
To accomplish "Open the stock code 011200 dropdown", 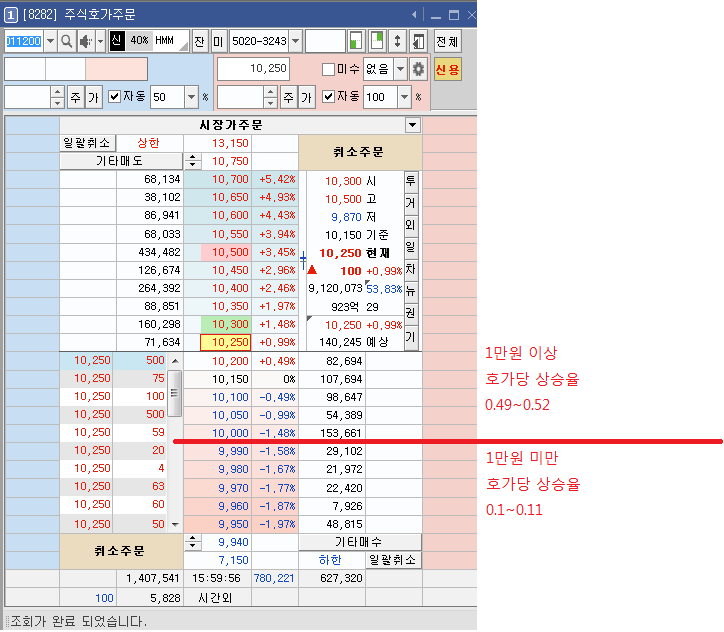I will pos(50,42).
